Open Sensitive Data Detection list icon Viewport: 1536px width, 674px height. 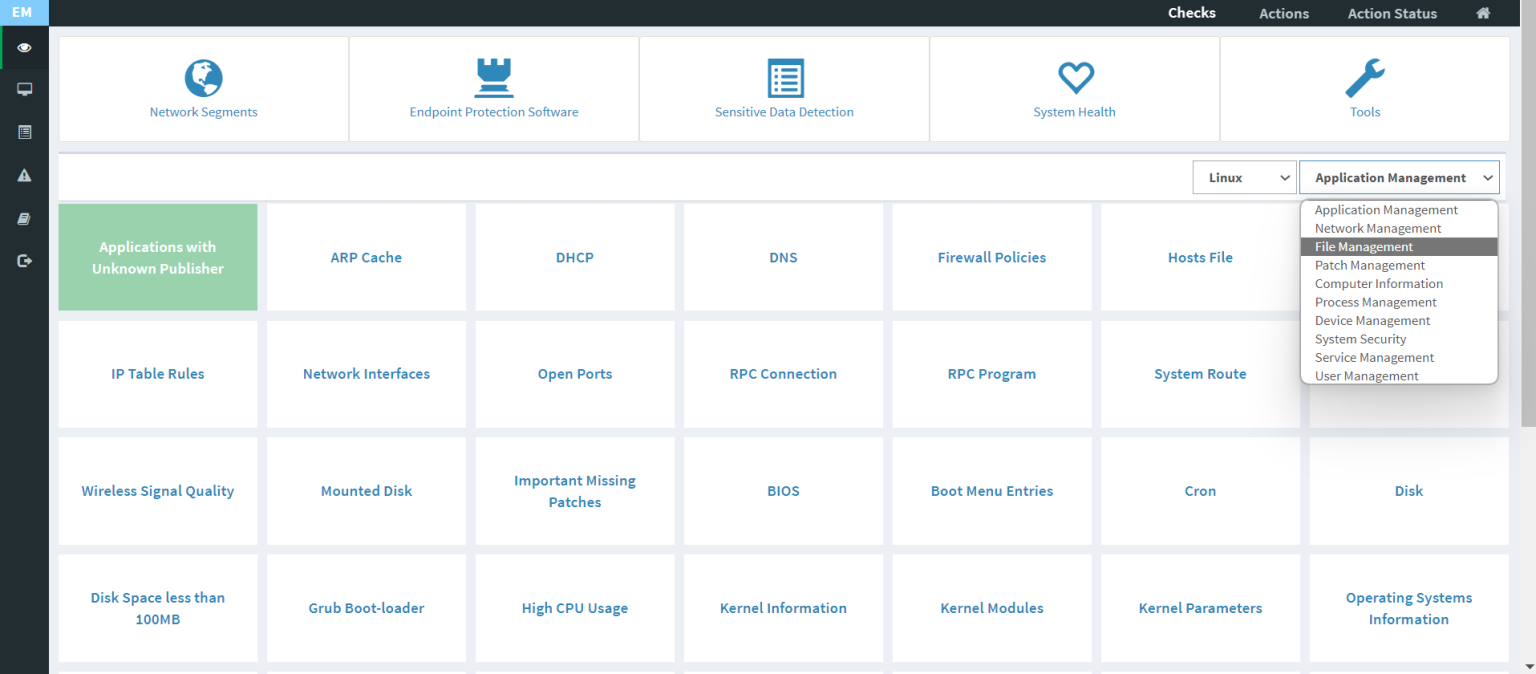pyautogui.click(x=784, y=78)
